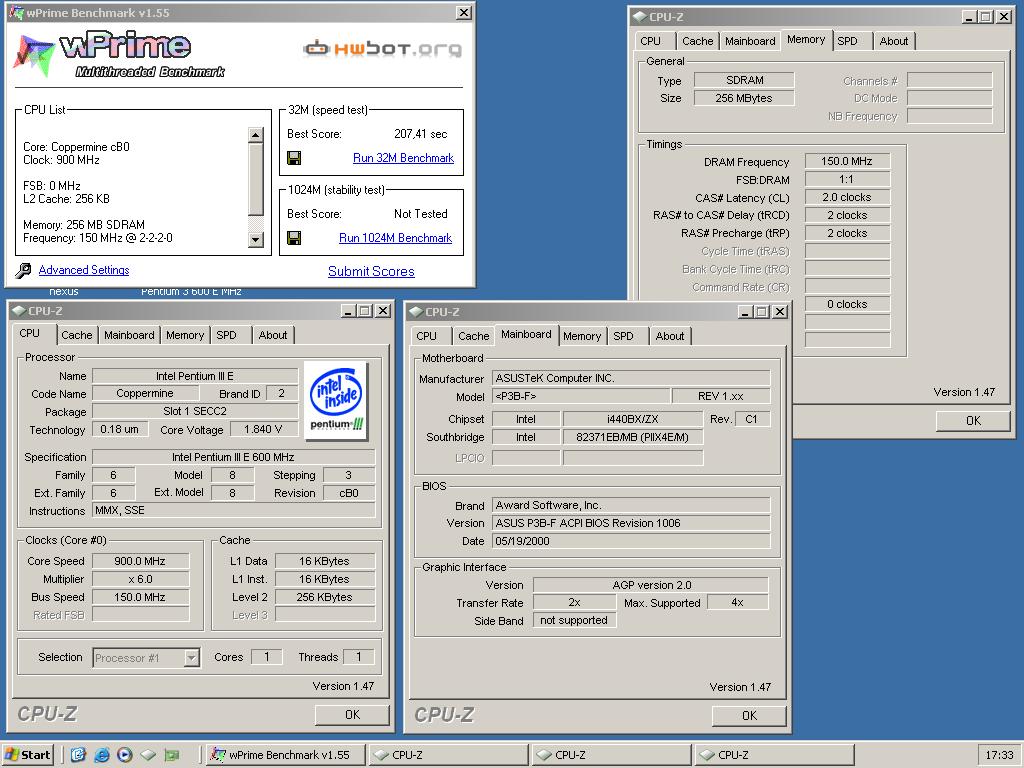Minimize the Mainboard CPU-Z window
The image size is (1024, 768).
pos(745,312)
